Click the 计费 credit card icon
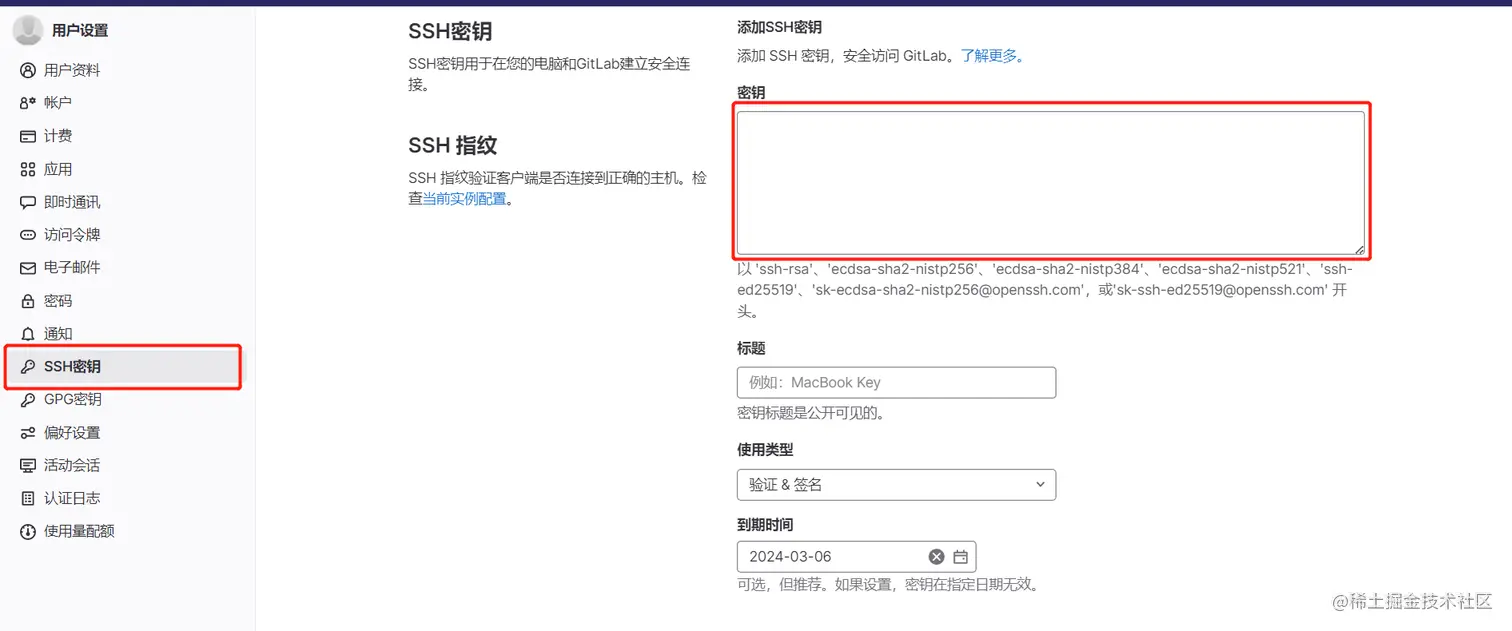The image size is (1512, 631). tap(28, 136)
